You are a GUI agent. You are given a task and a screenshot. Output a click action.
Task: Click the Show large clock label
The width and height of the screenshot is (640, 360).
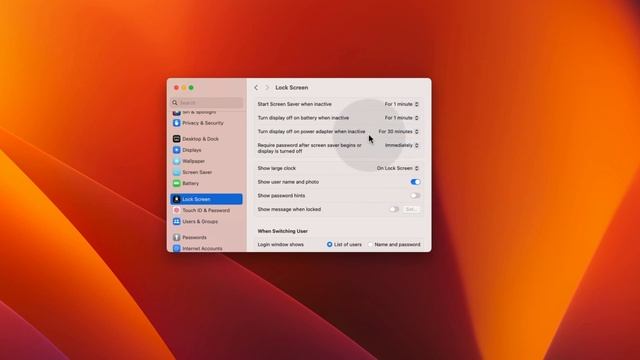[x=277, y=168]
